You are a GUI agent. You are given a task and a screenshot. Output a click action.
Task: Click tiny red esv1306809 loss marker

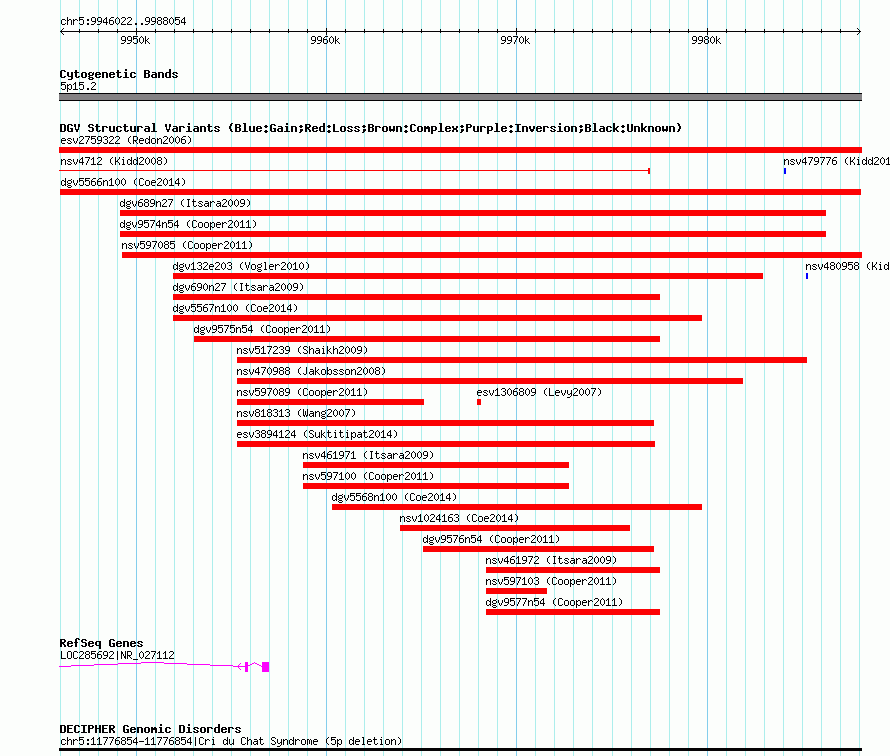point(479,402)
